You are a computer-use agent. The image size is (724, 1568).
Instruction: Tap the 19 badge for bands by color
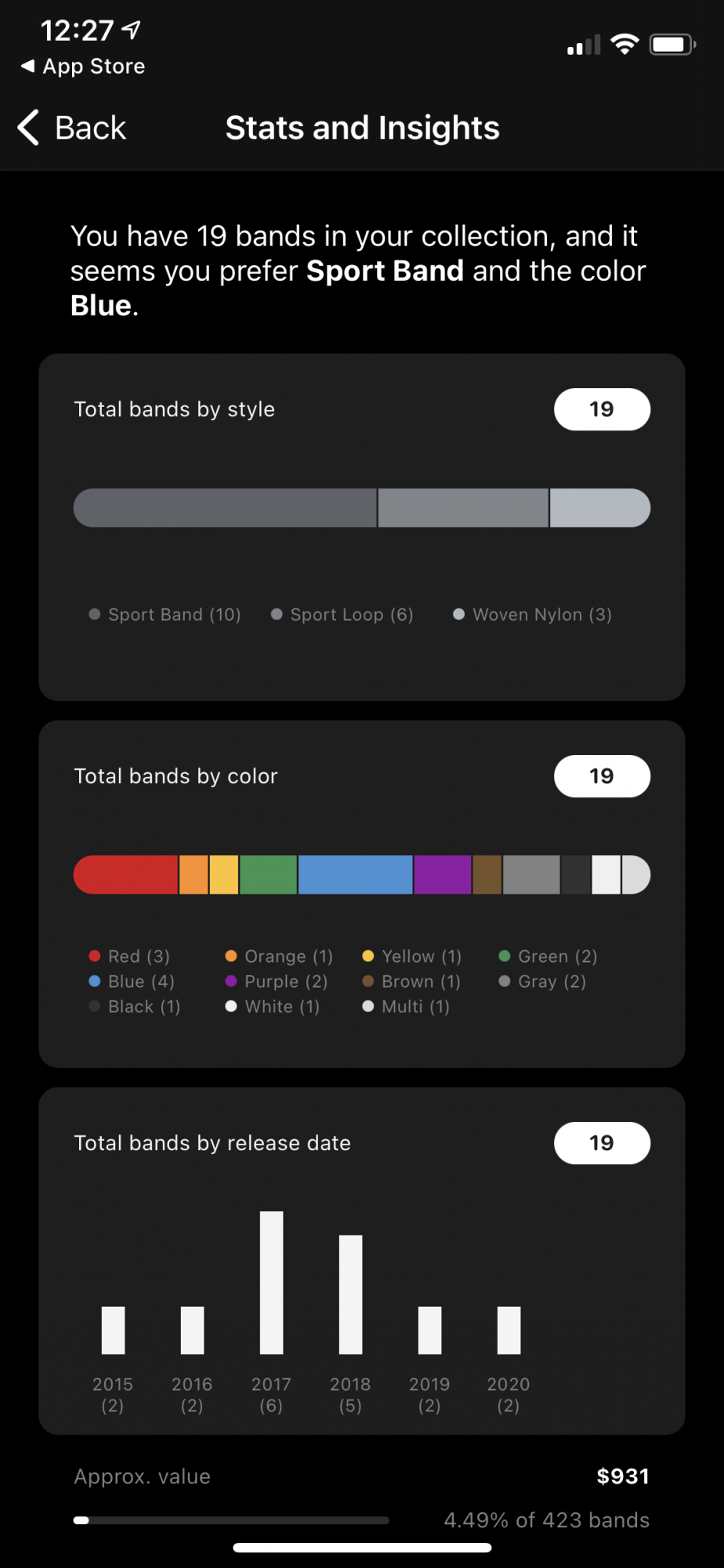[602, 776]
